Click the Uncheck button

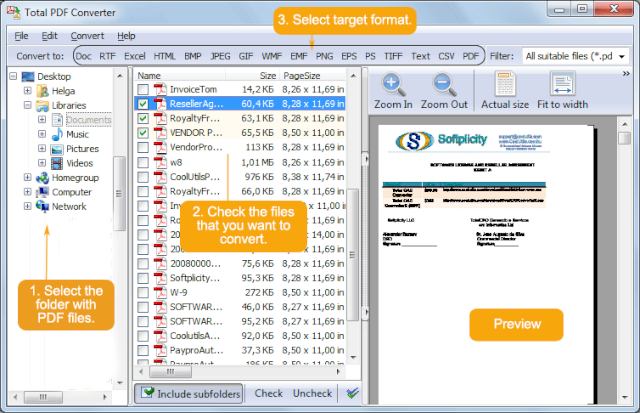312,393
